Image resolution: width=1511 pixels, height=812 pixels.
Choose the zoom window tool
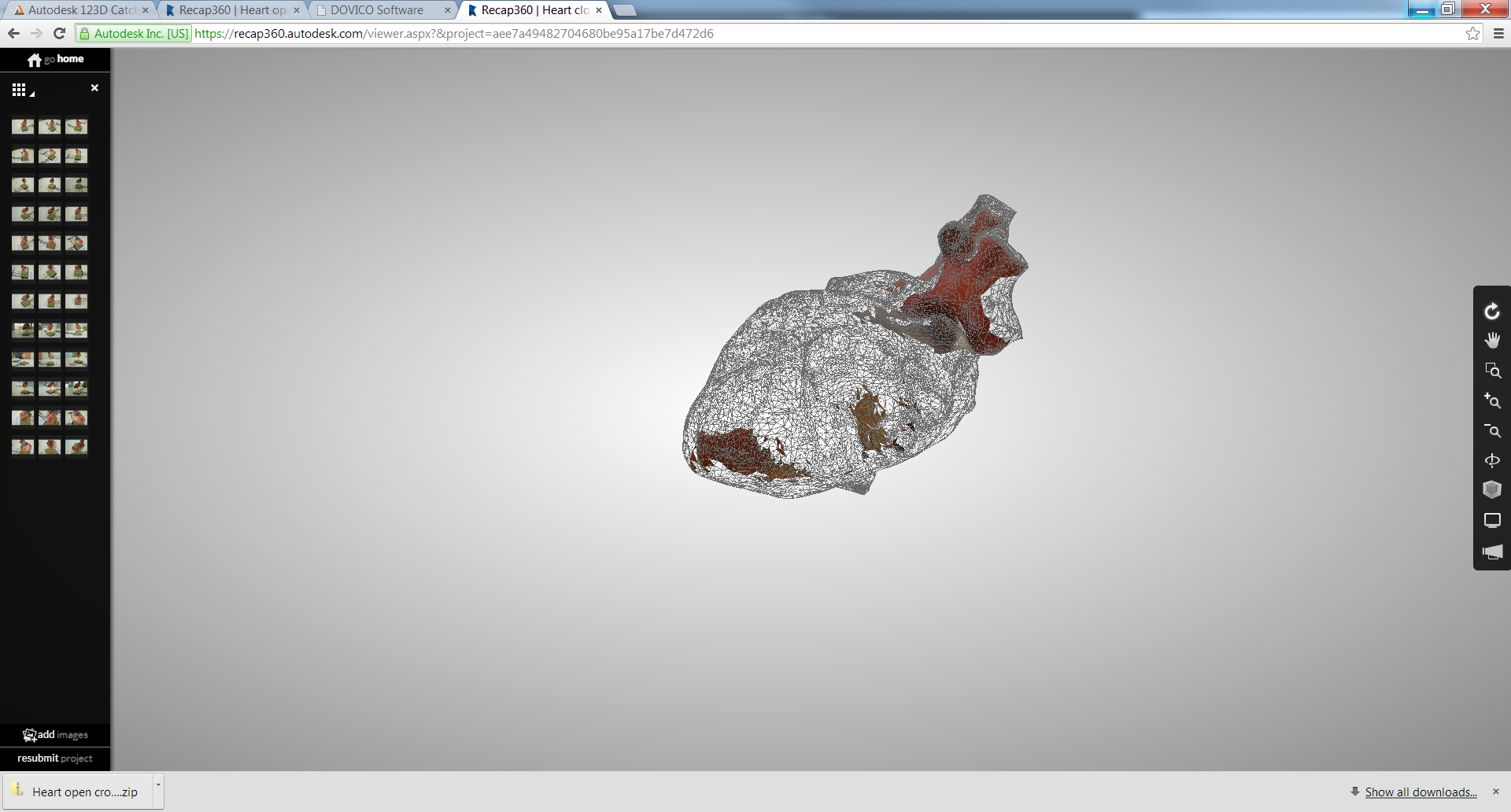pyautogui.click(x=1492, y=371)
